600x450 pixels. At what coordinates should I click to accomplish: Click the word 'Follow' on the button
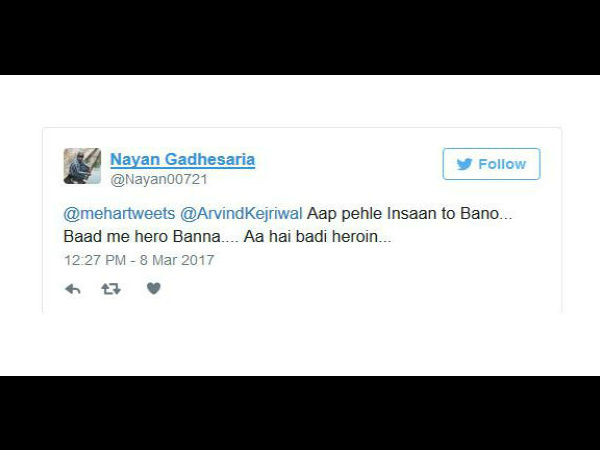[x=502, y=164]
